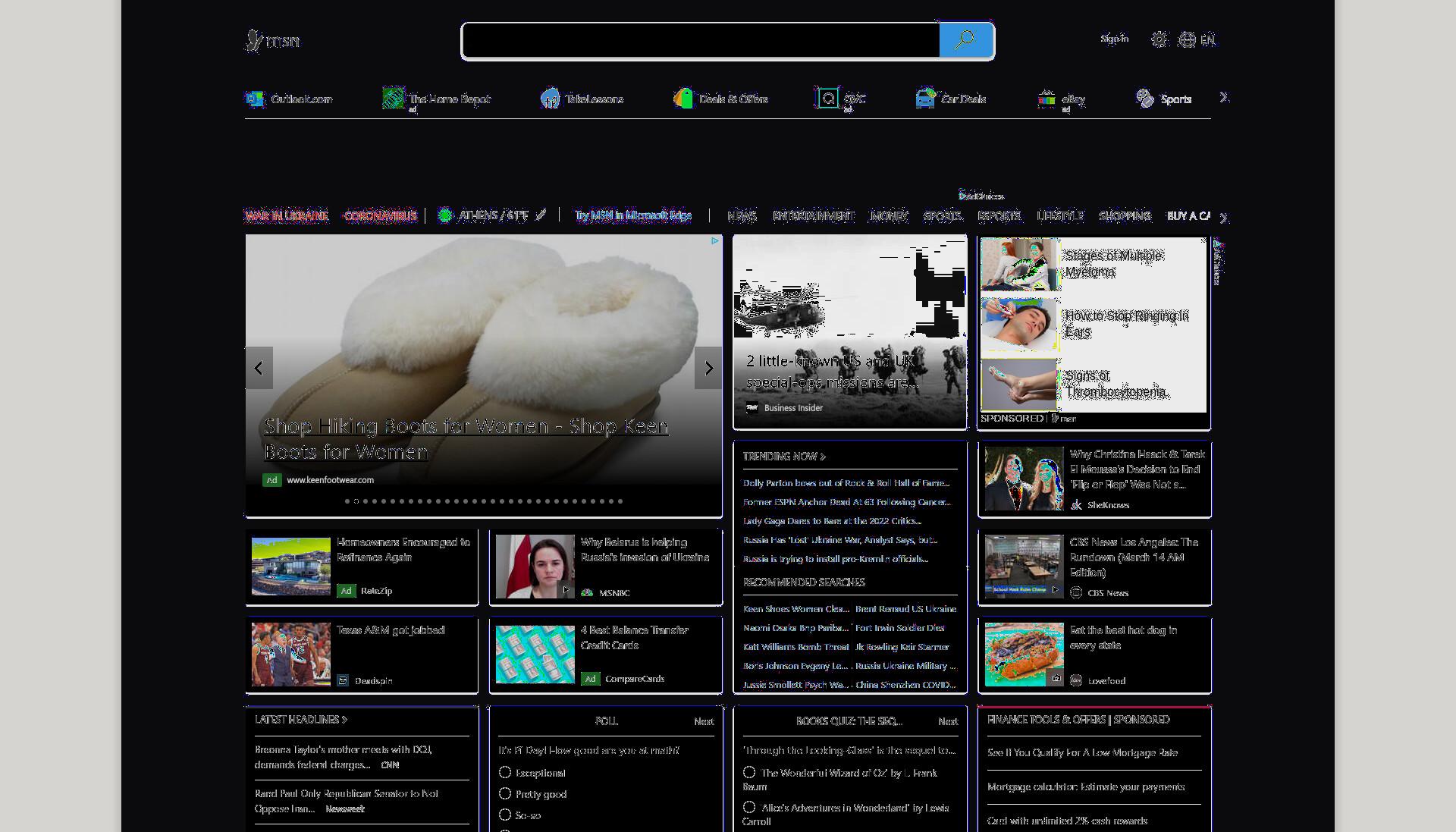Select Alice's Adventures in Wonderland answer
The image size is (1456, 832).
(x=749, y=807)
